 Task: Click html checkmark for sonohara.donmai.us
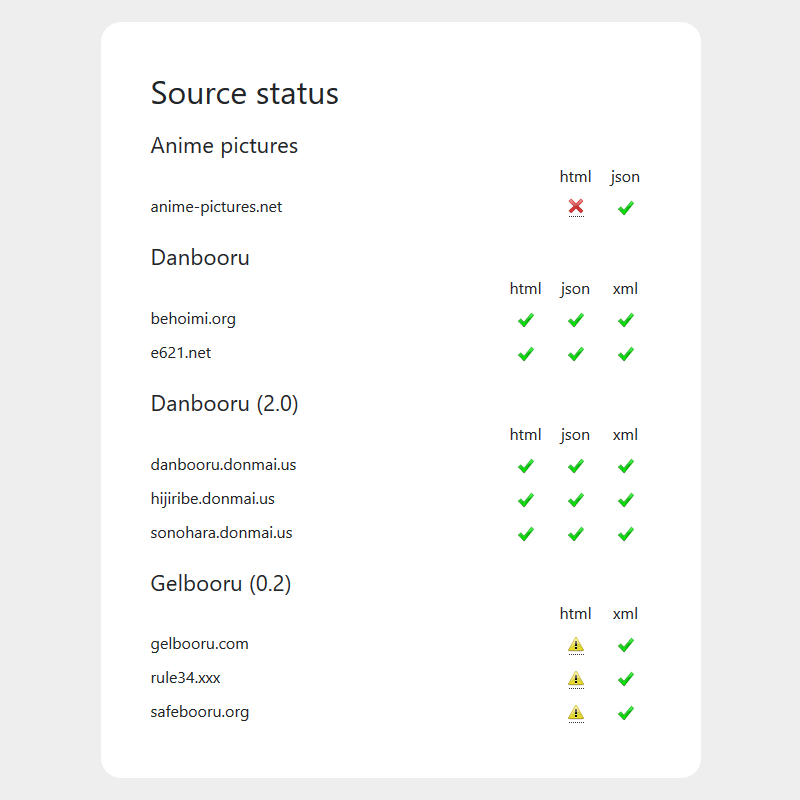point(526,534)
